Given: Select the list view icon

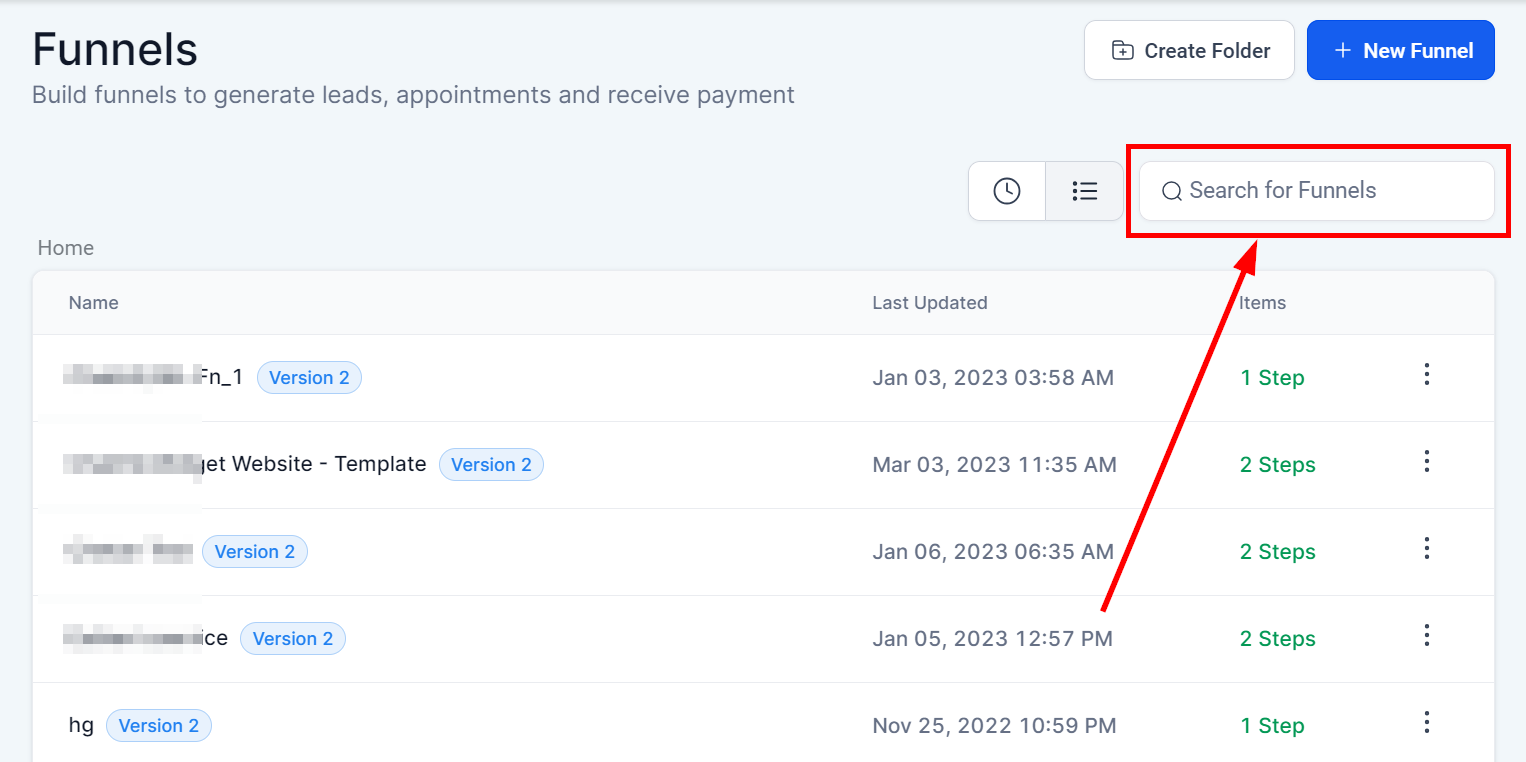Looking at the screenshot, I should pos(1084,191).
